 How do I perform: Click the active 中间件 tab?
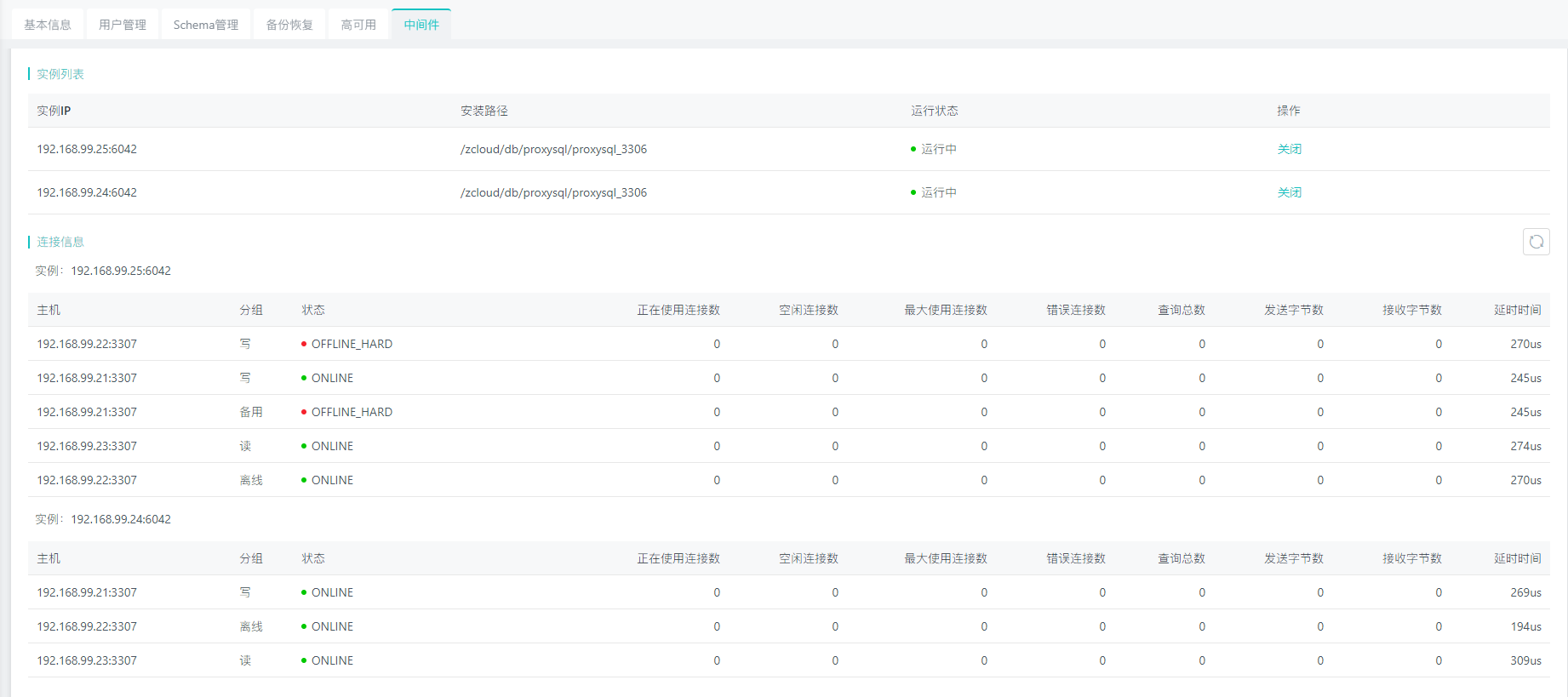point(421,25)
